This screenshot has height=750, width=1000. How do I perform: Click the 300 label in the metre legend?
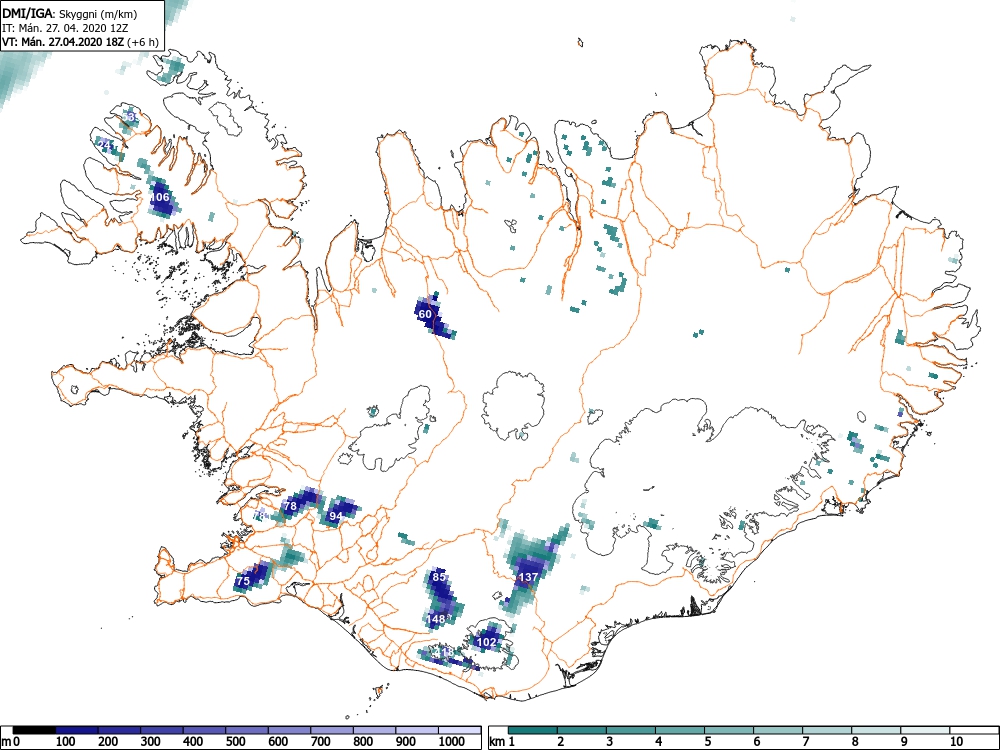(x=151, y=742)
